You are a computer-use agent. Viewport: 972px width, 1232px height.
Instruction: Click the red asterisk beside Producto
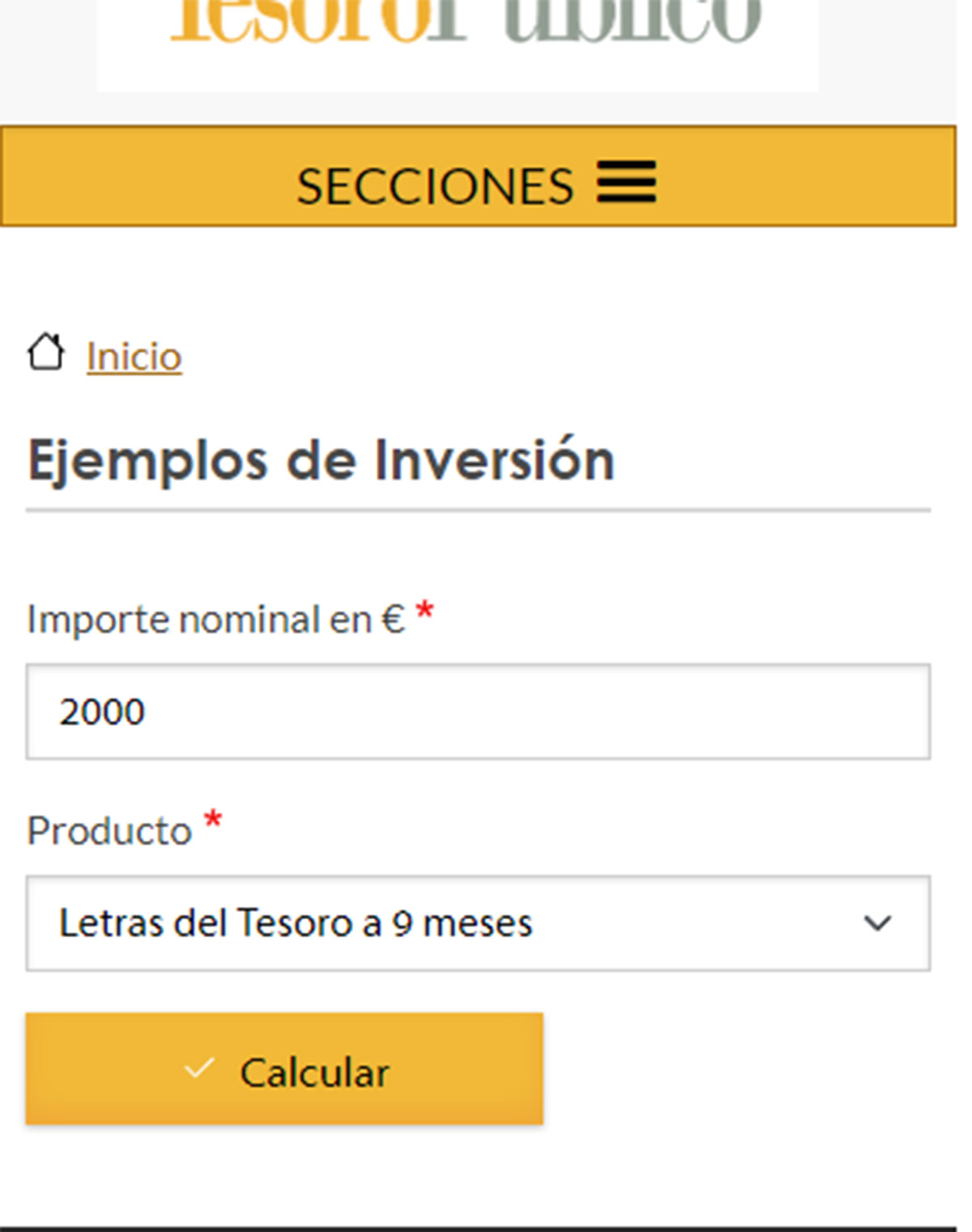tap(213, 821)
